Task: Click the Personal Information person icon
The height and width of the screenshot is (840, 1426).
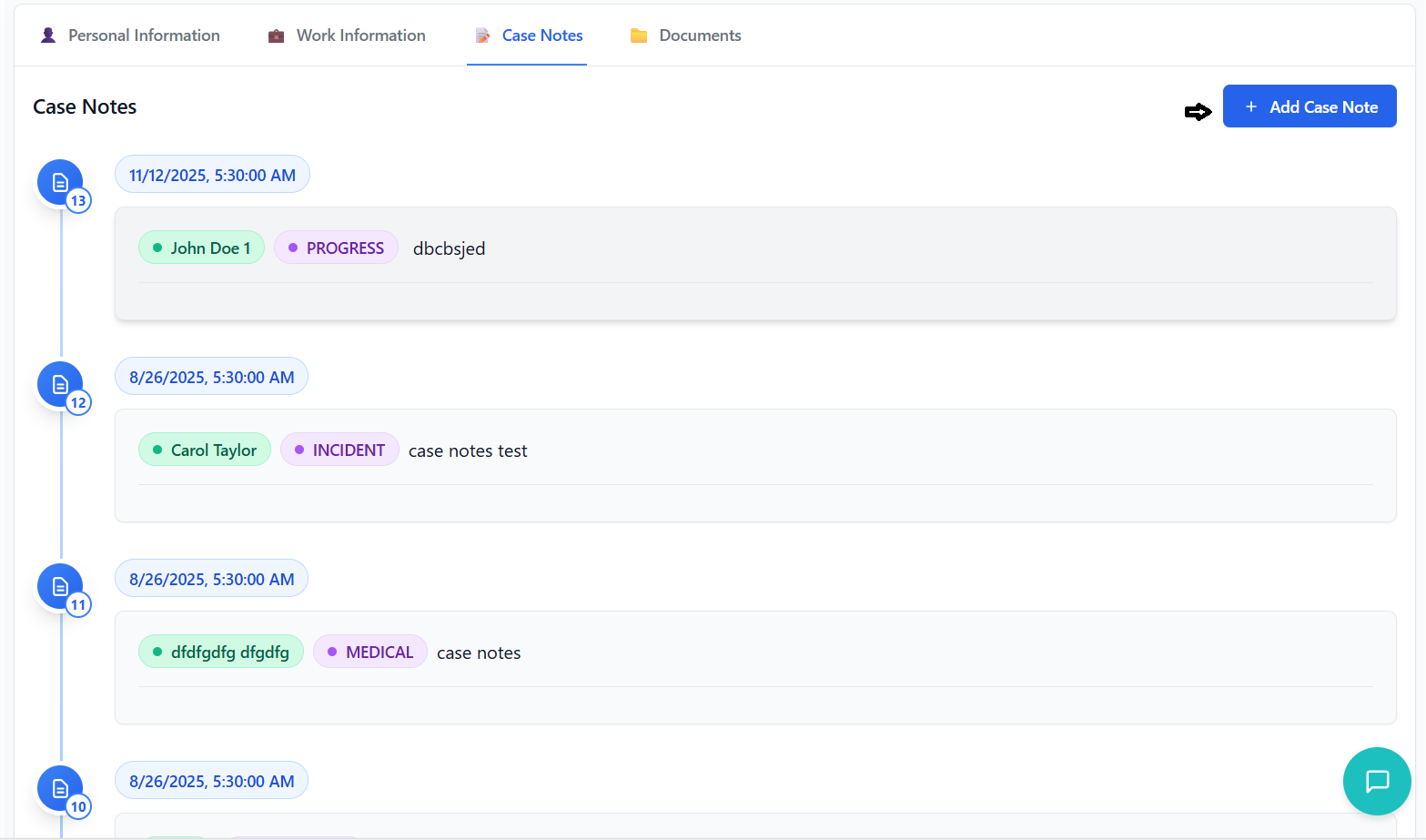Action: point(49,35)
